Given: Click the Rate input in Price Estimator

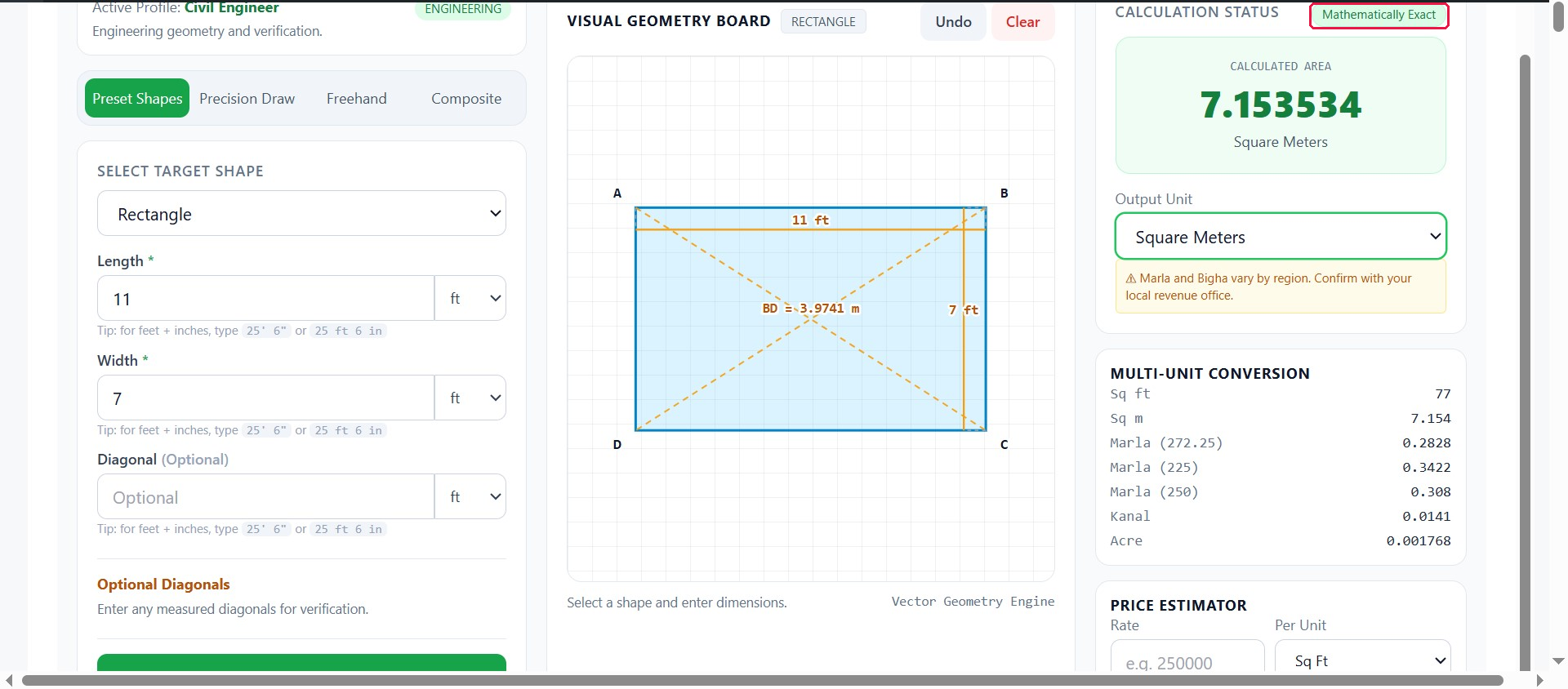Looking at the screenshot, I should coord(1187,660).
